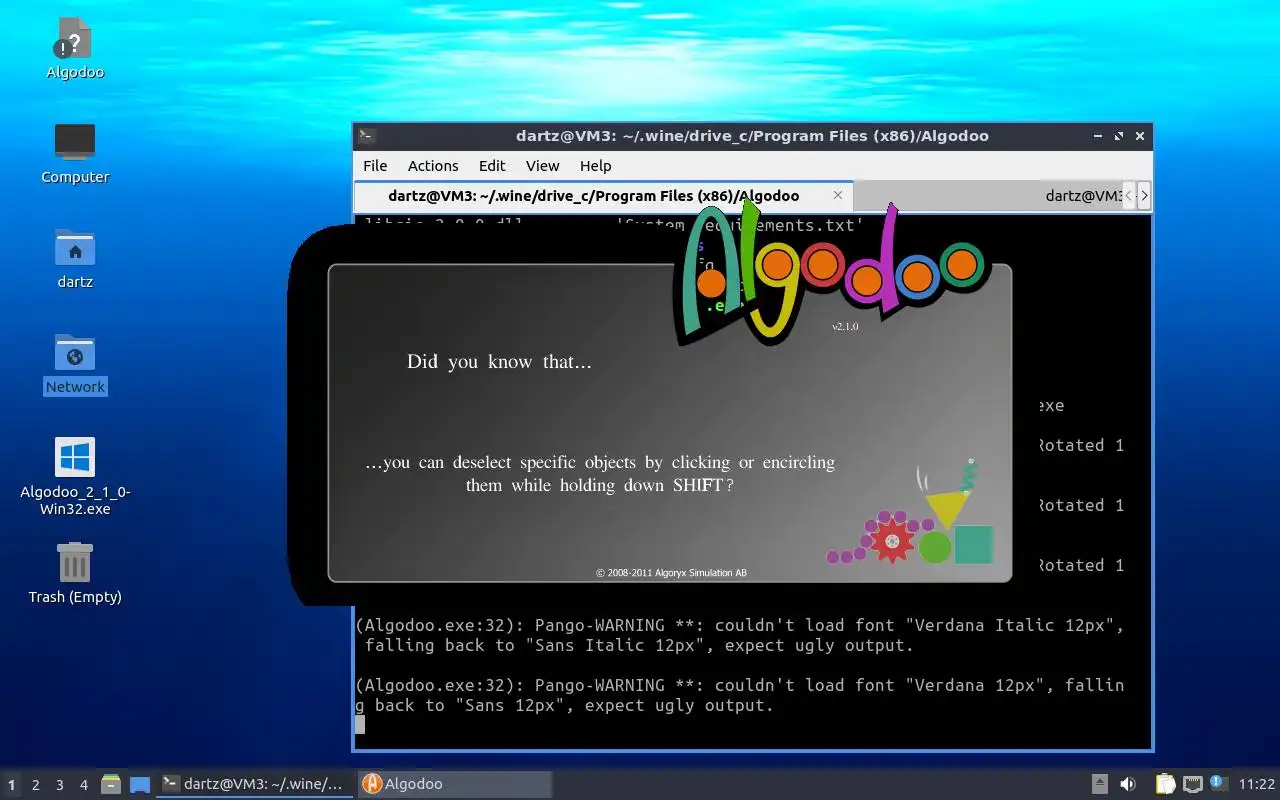Click the 11:22 clock in the panel
The height and width of the screenshot is (800, 1280).
1257,785
